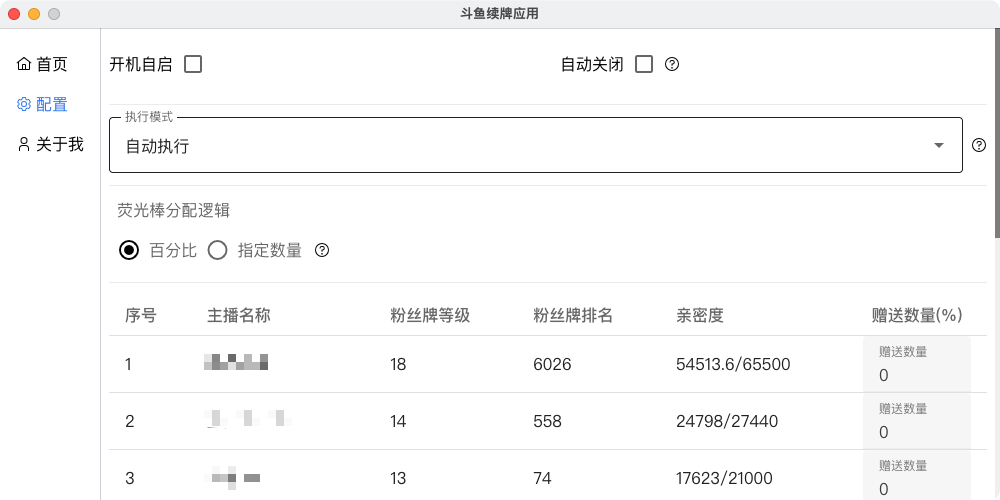1000x500 pixels.
Task: Click the 亲密度 column header
Action: point(700,315)
